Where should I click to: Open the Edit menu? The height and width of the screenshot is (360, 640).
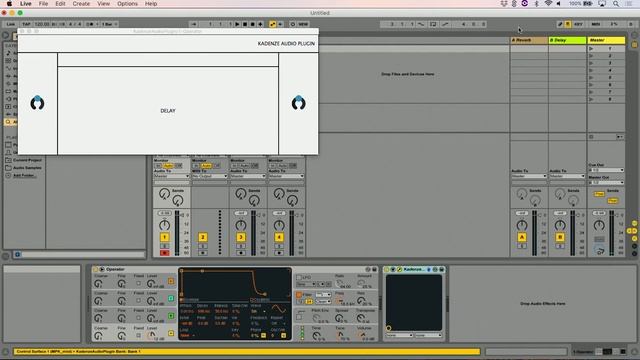[x=60, y=4]
